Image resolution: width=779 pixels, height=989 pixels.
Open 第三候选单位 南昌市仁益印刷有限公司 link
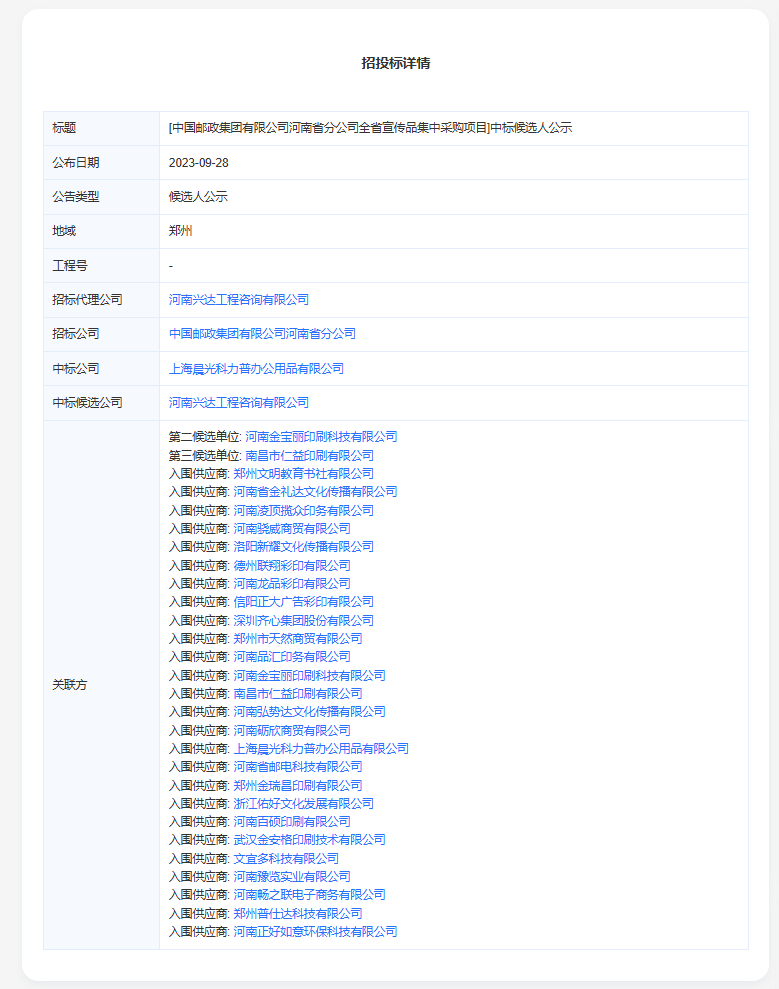tap(309, 455)
